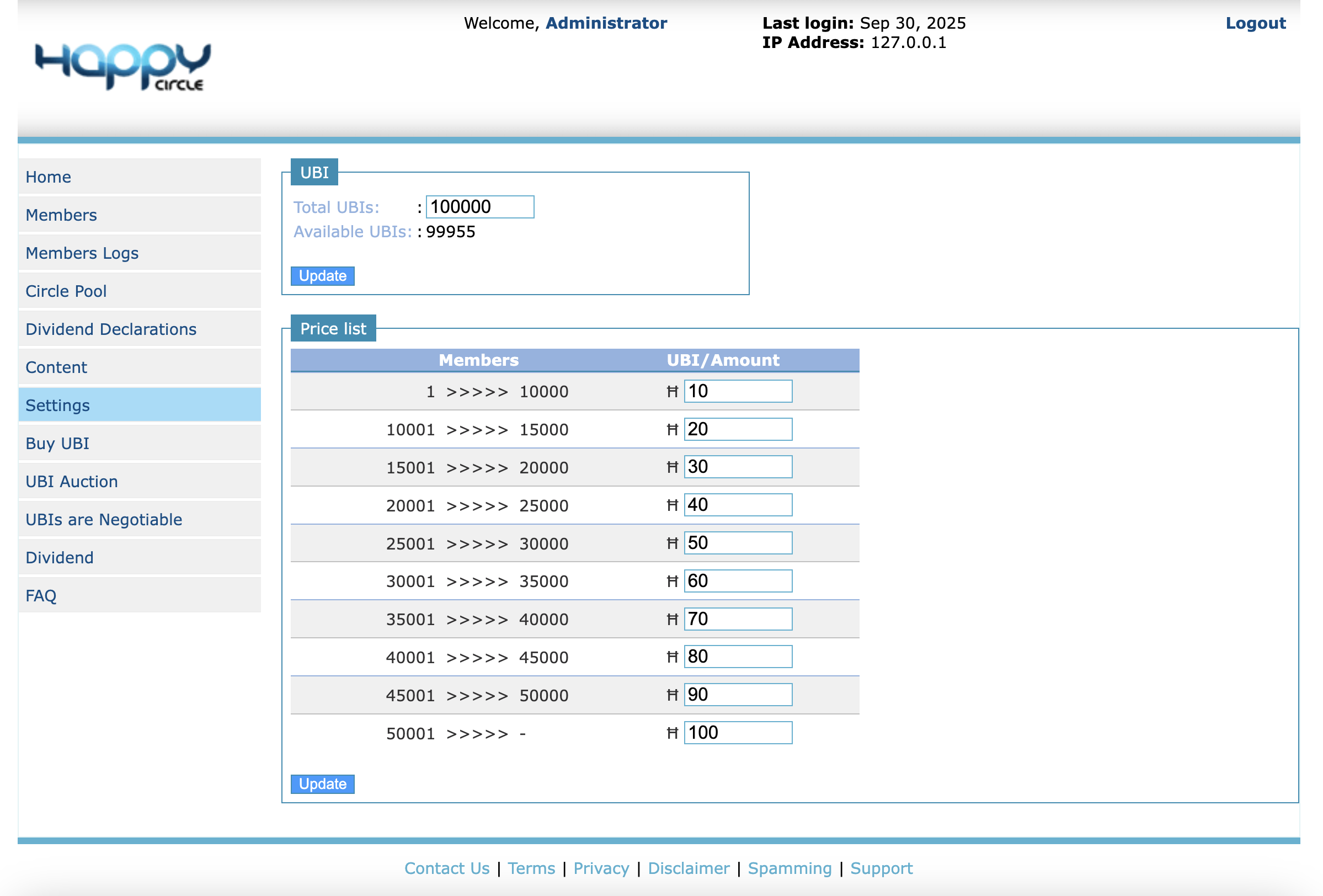Click the Members column header
The image size is (1323, 896).
click(479, 360)
